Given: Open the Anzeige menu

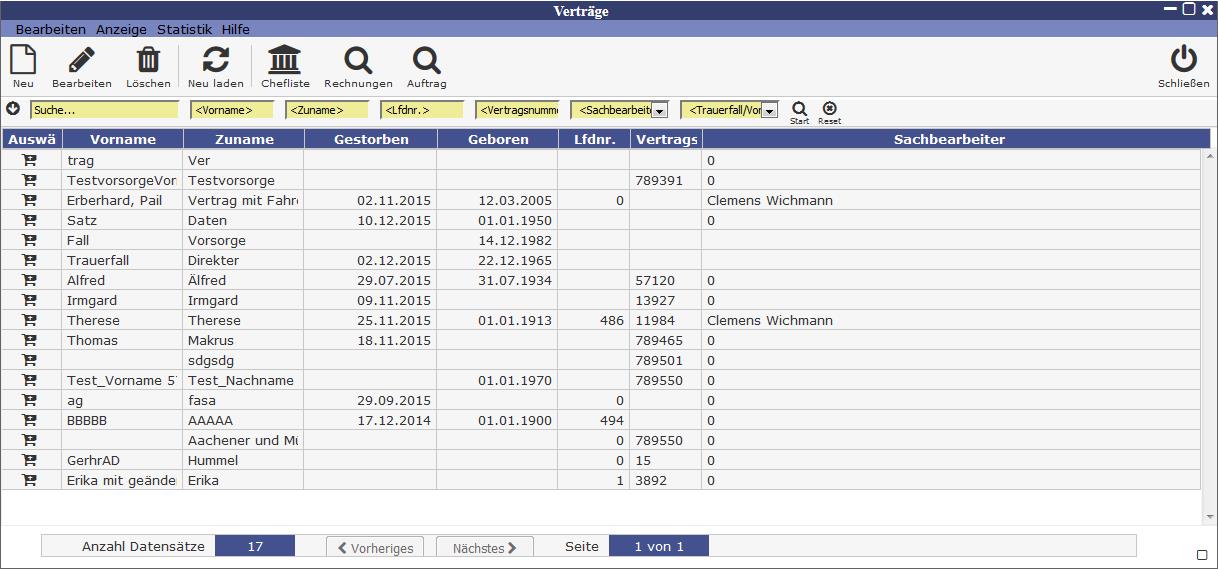Looking at the screenshot, I should pyautogui.click(x=121, y=30).
